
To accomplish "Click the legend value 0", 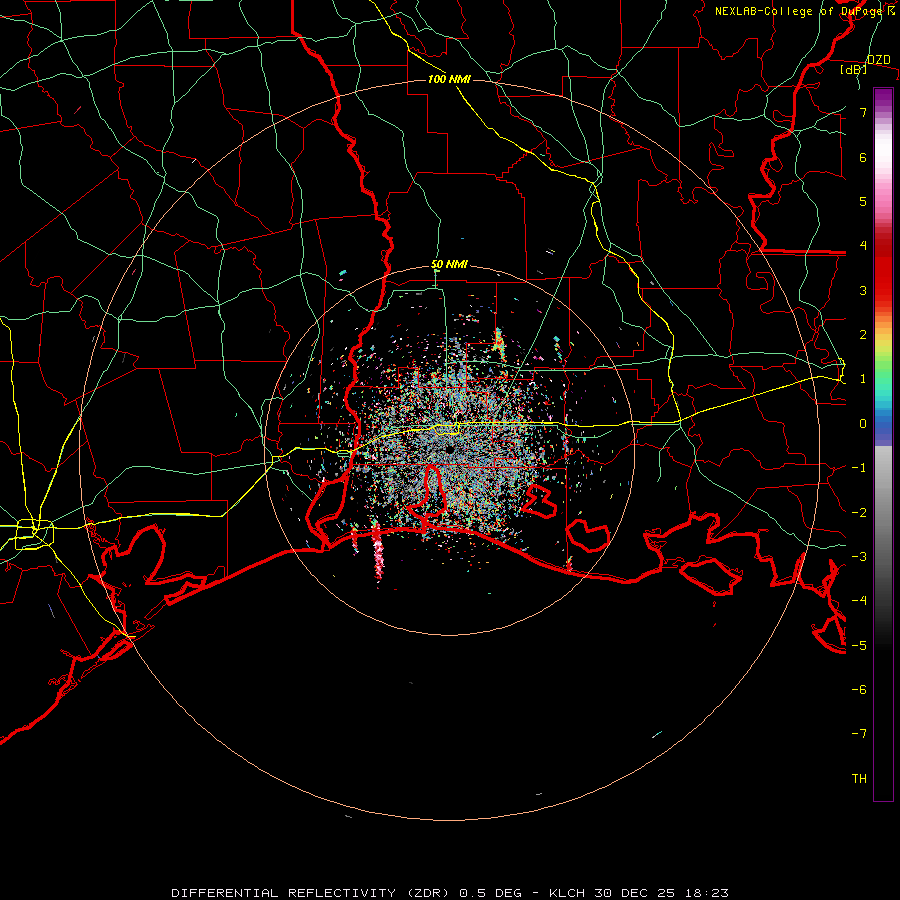I will tap(863, 424).
